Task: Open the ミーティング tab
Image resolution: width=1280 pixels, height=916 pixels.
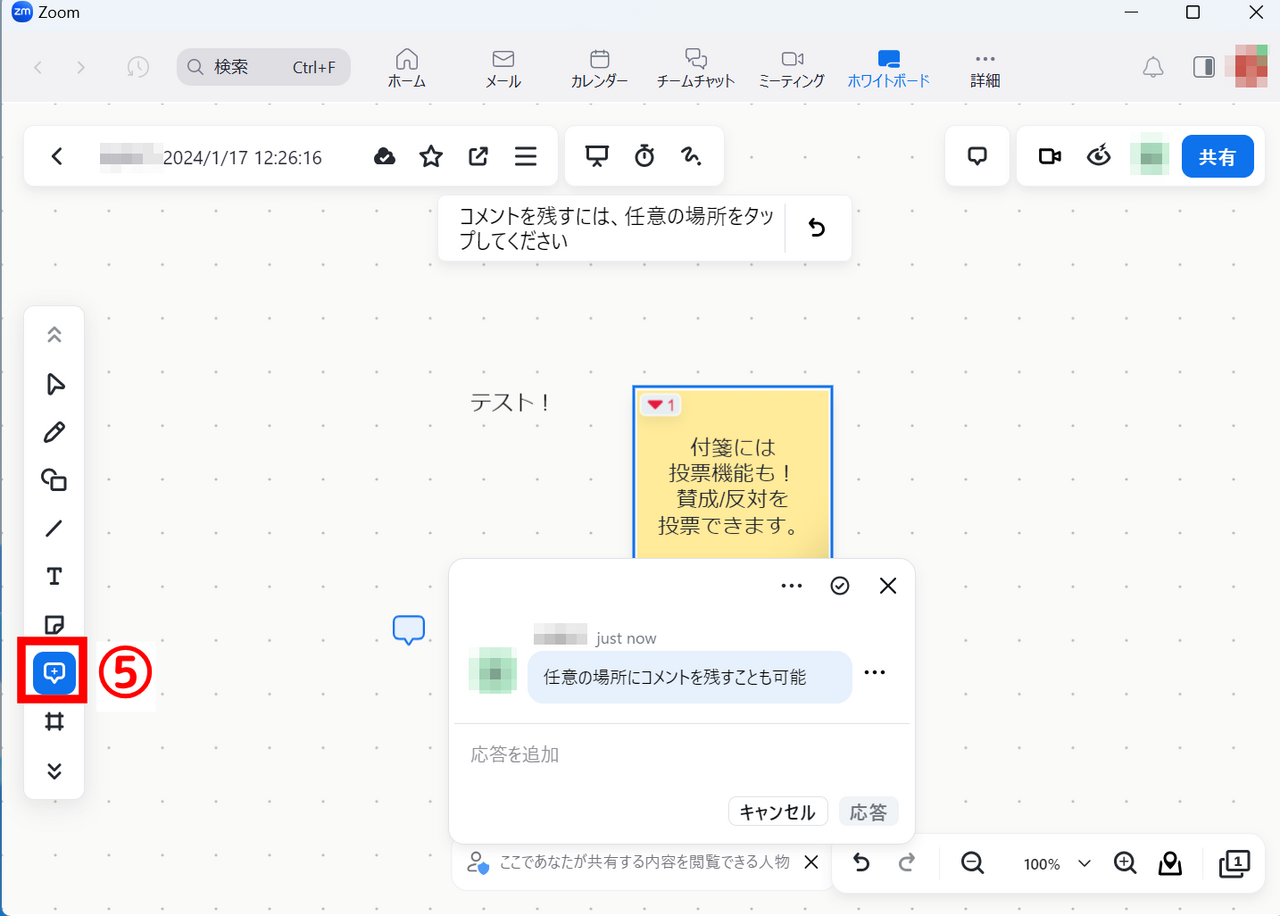Action: tap(792, 68)
